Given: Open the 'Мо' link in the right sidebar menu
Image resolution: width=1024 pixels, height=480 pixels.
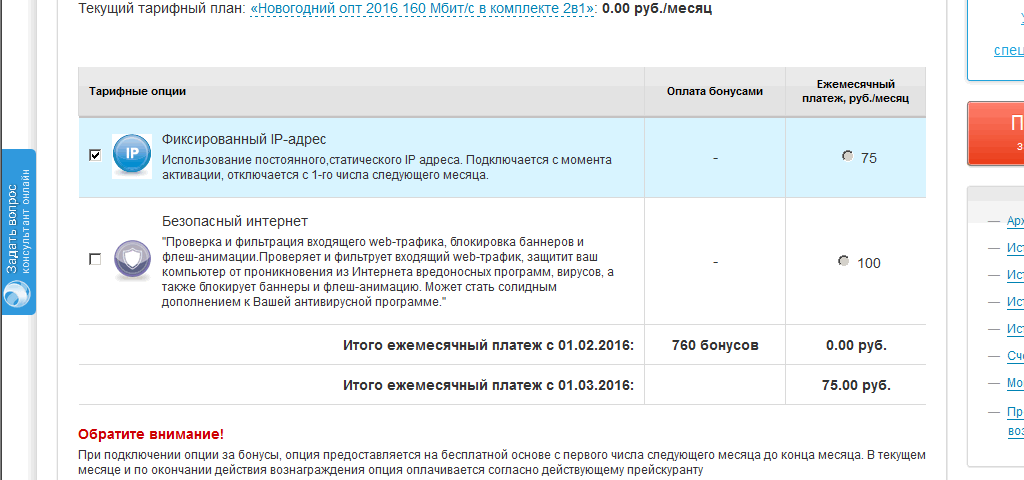Looking at the screenshot, I should (1014, 383).
